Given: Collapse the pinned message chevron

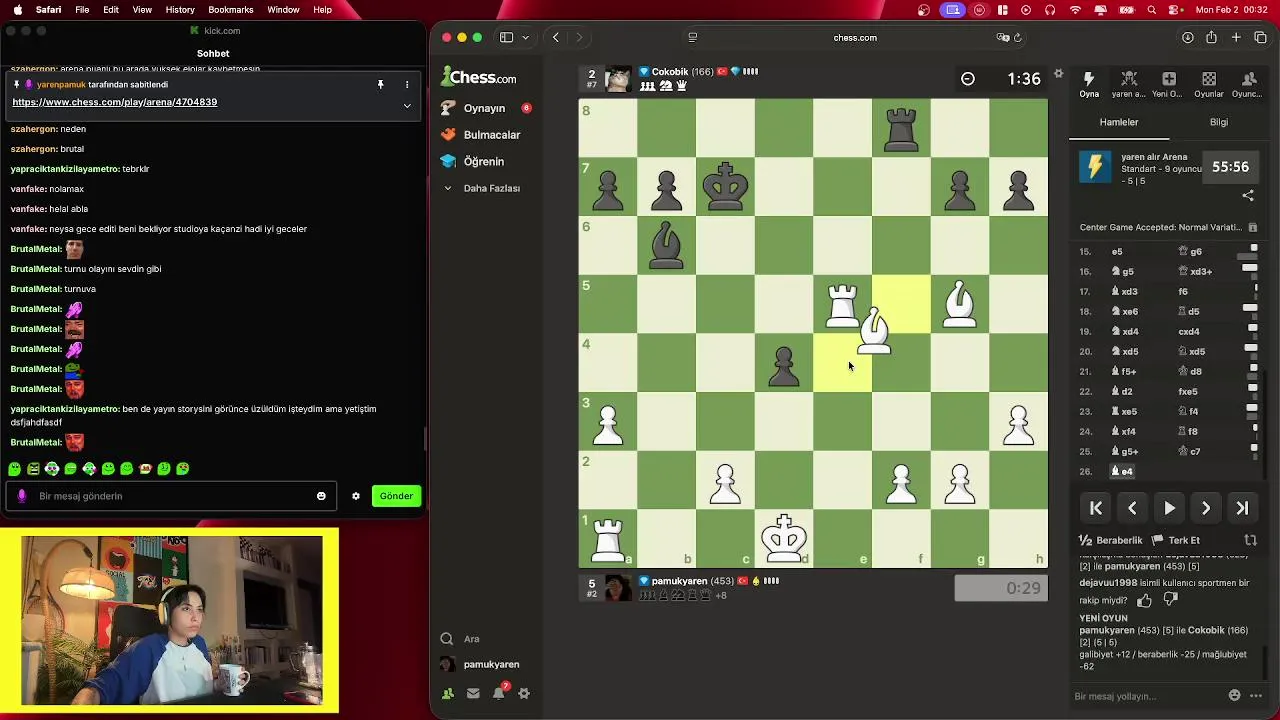Looking at the screenshot, I should 407,105.
